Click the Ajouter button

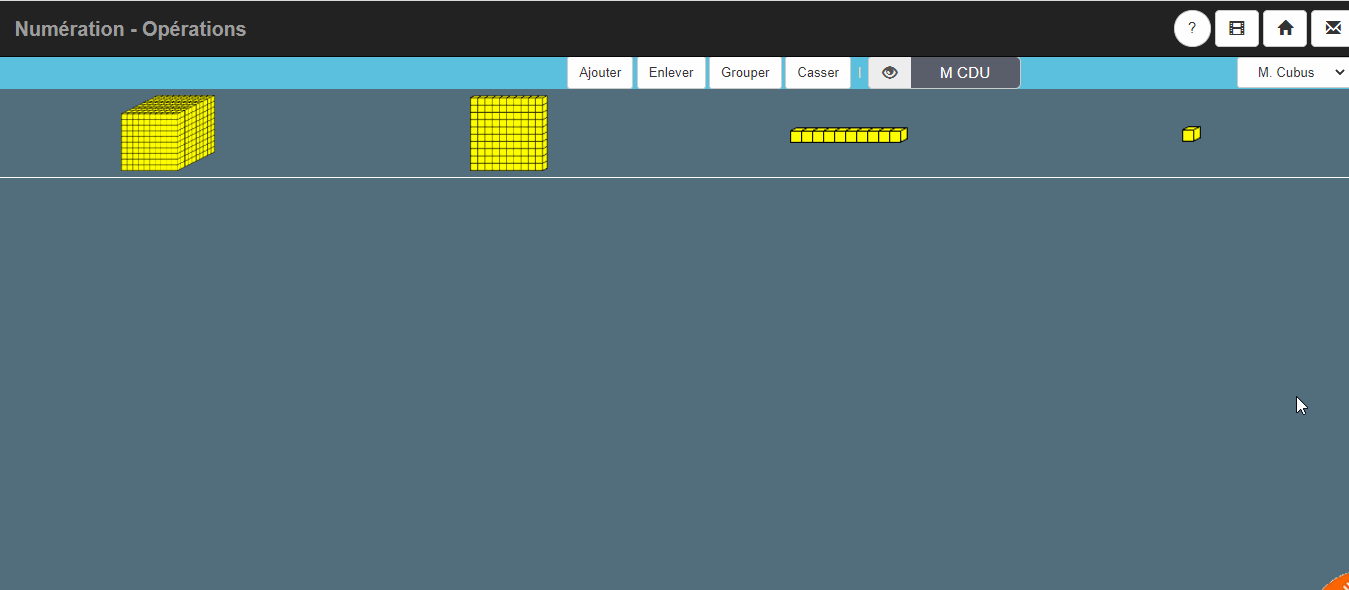point(600,73)
